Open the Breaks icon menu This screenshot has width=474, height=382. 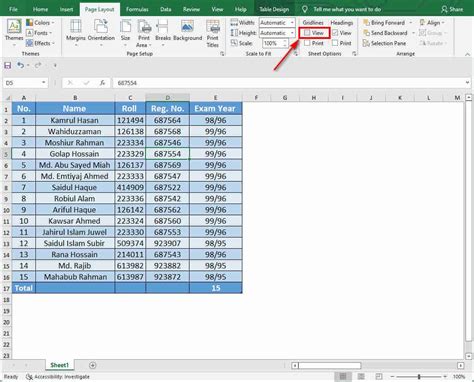click(163, 26)
